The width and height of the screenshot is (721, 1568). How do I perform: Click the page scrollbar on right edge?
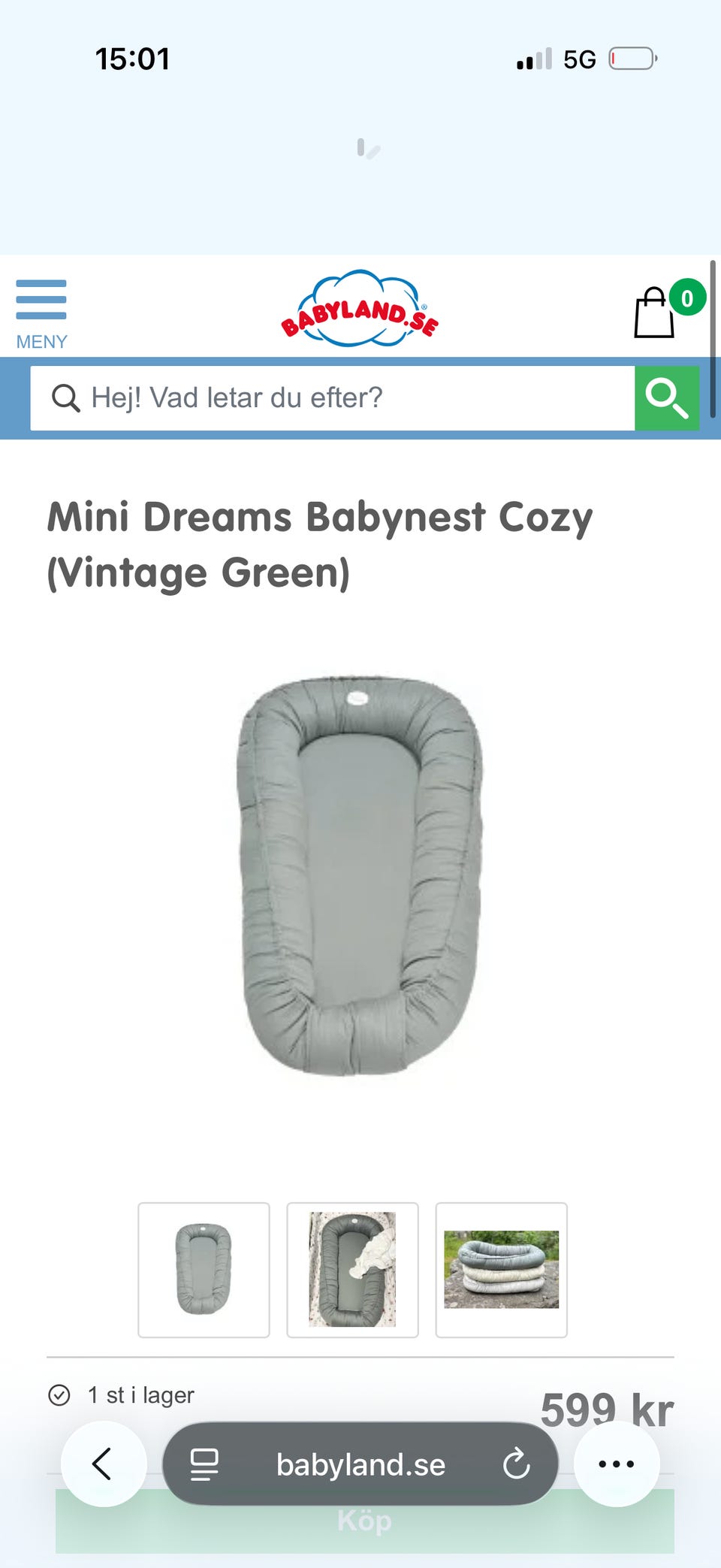click(x=712, y=339)
